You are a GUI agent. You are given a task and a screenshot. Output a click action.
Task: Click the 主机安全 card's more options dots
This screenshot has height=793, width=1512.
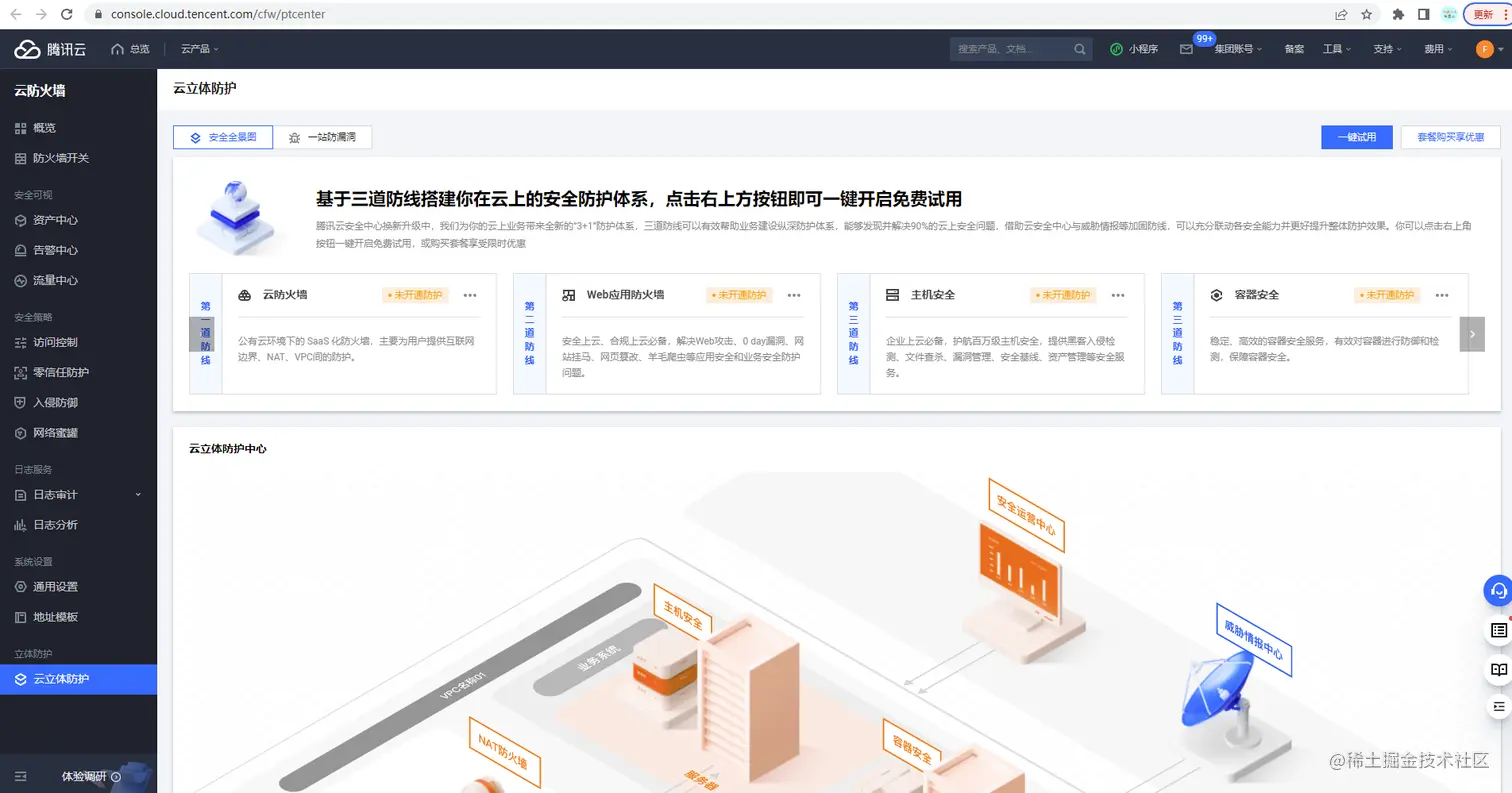tap(1118, 295)
